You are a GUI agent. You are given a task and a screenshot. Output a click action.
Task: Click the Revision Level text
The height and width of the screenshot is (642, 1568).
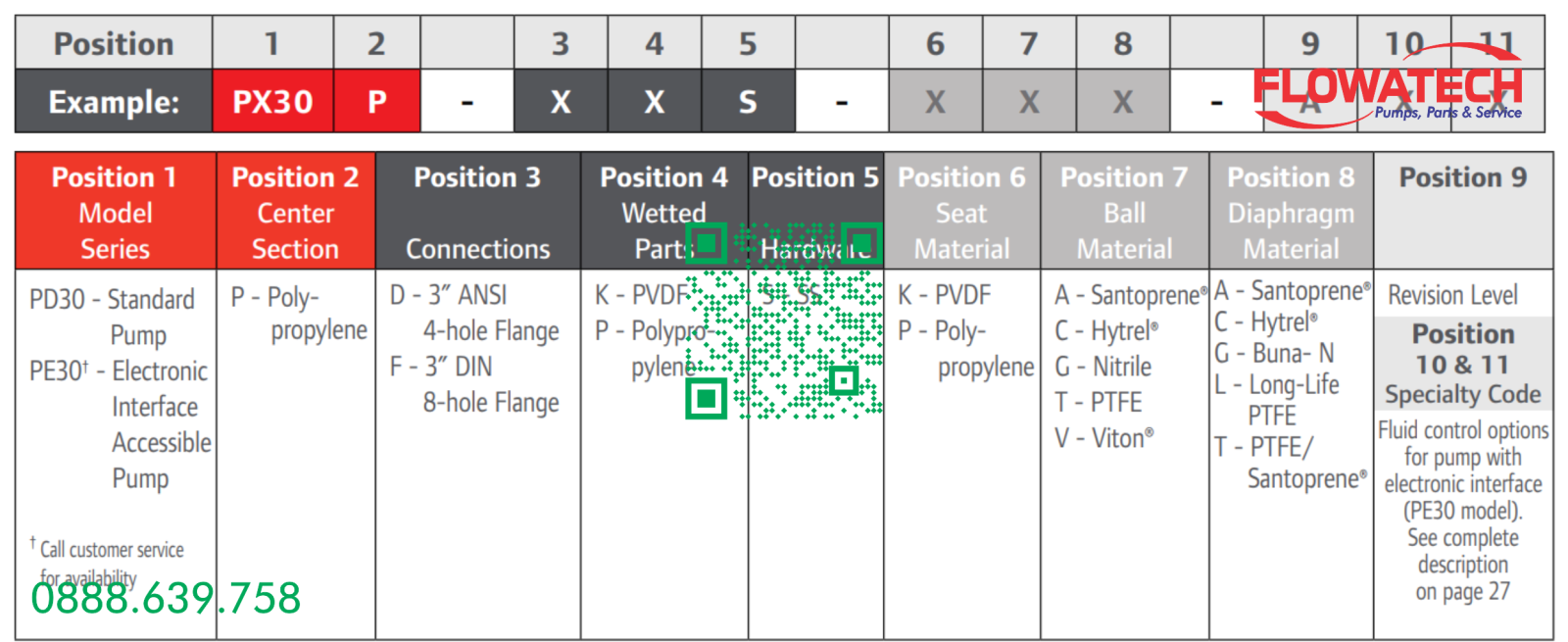tap(1452, 295)
